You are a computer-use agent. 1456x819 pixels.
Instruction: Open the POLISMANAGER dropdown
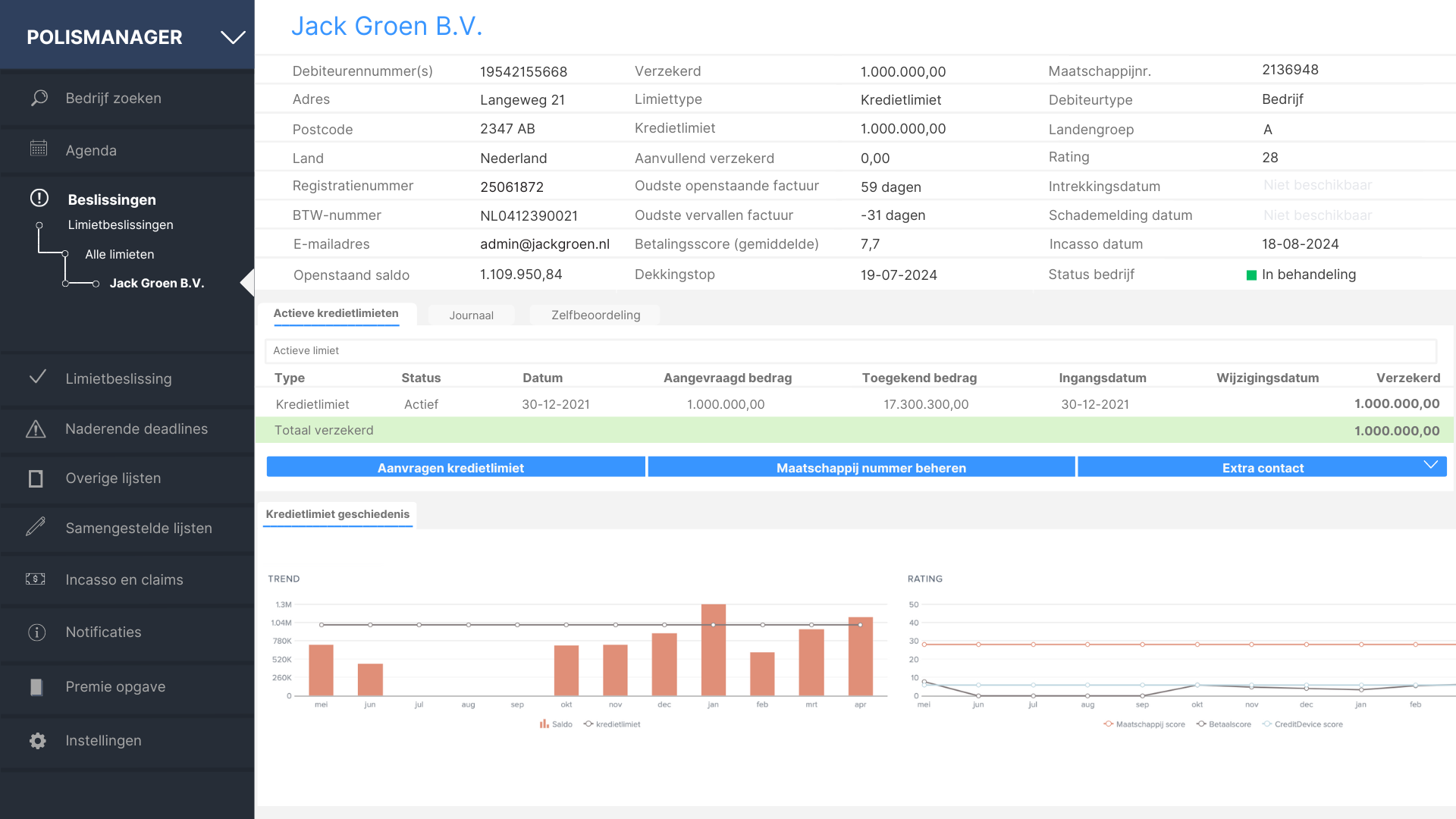(x=232, y=36)
